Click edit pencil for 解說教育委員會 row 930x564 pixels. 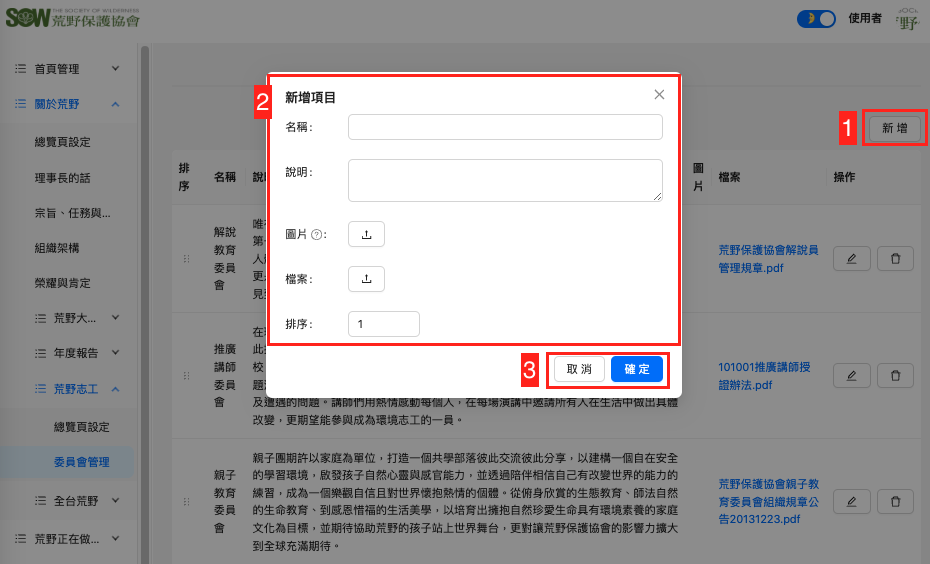coord(851,258)
